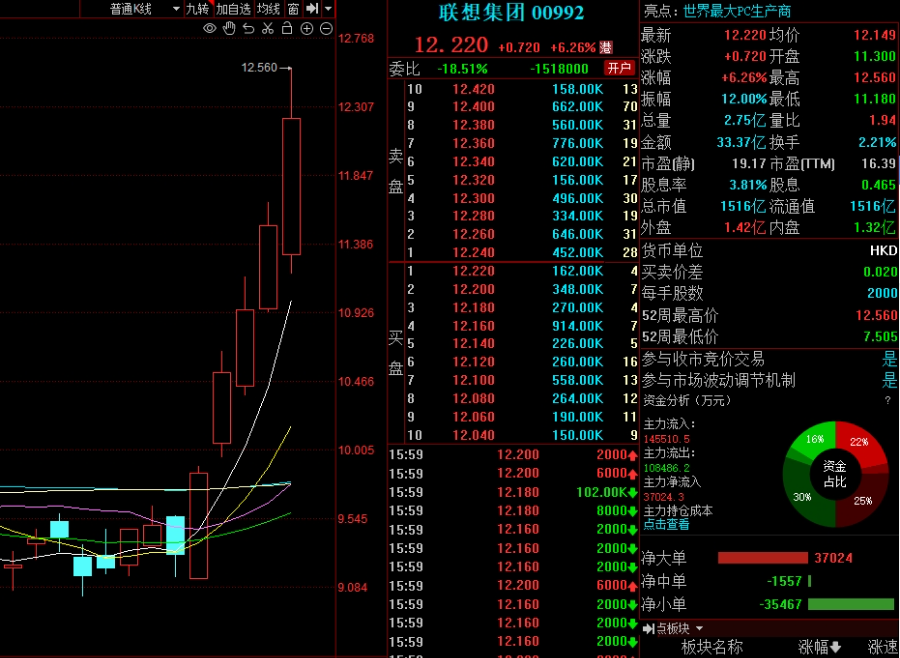Open the 普通K线 chart type dropdown
The height and width of the screenshot is (658, 900).
click(176, 9)
